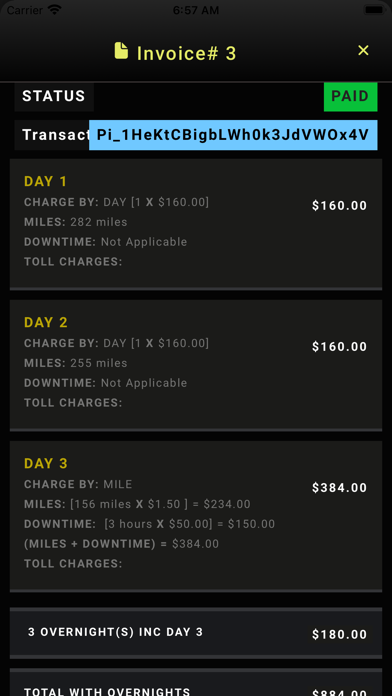
Task: Tap the Transaction label
Action: (52, 135)
